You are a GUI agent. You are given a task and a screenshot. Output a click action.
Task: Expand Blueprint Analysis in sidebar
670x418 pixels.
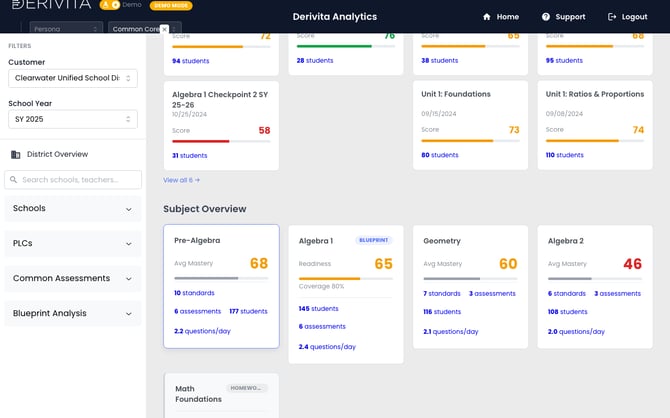point(73,314)
